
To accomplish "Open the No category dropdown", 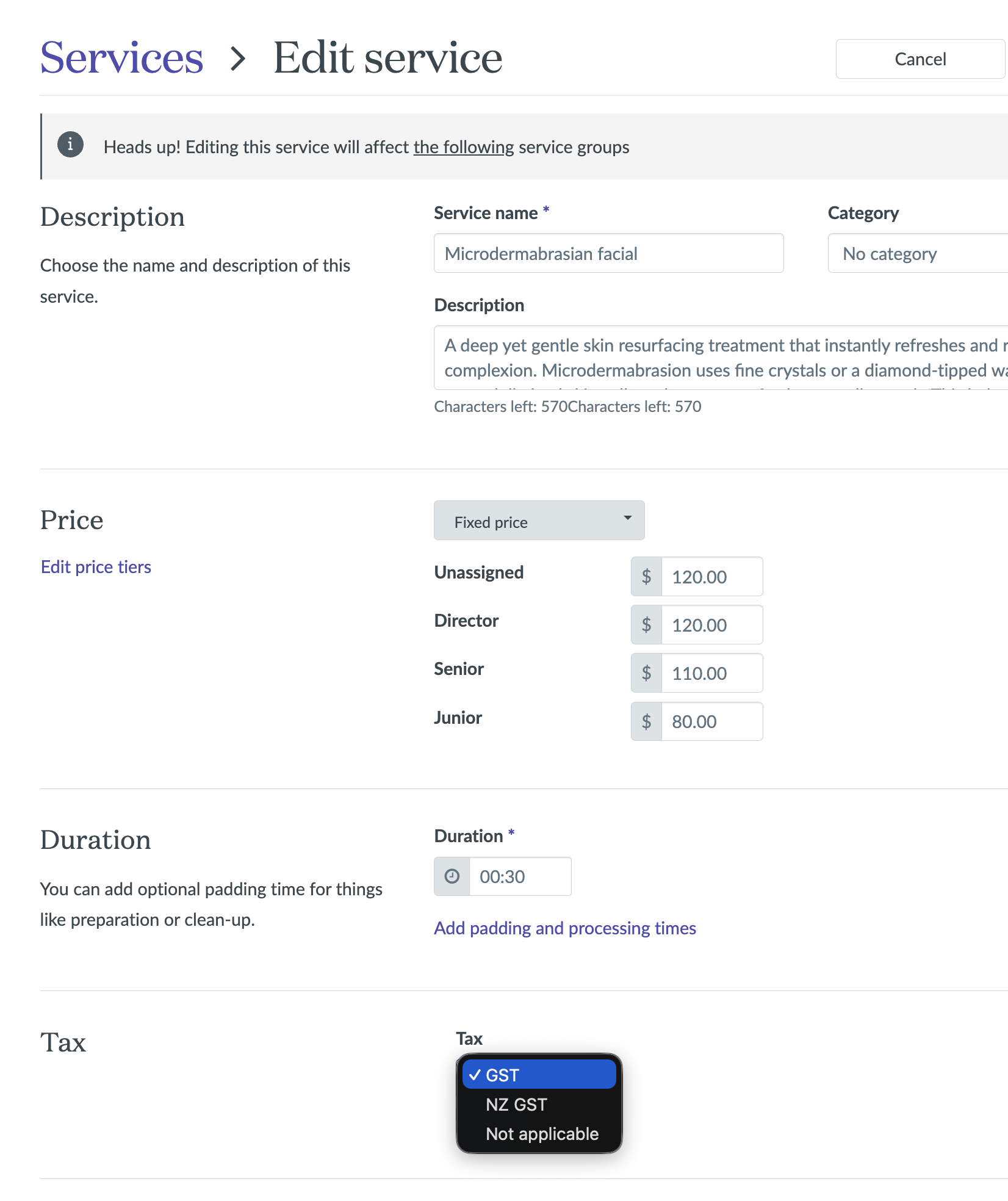I will pyautogui.click(x=915, y=253).
